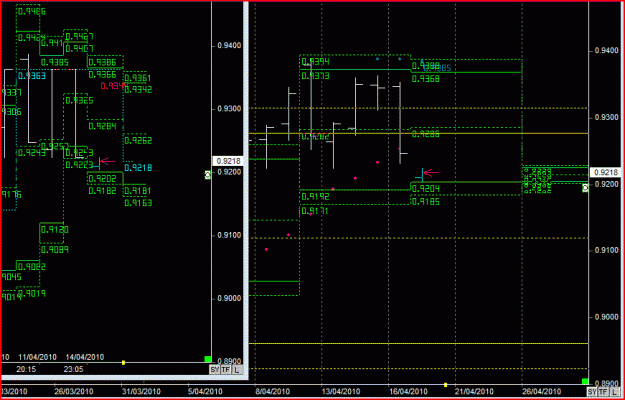Click the SY button in left chart

[214, 370]
